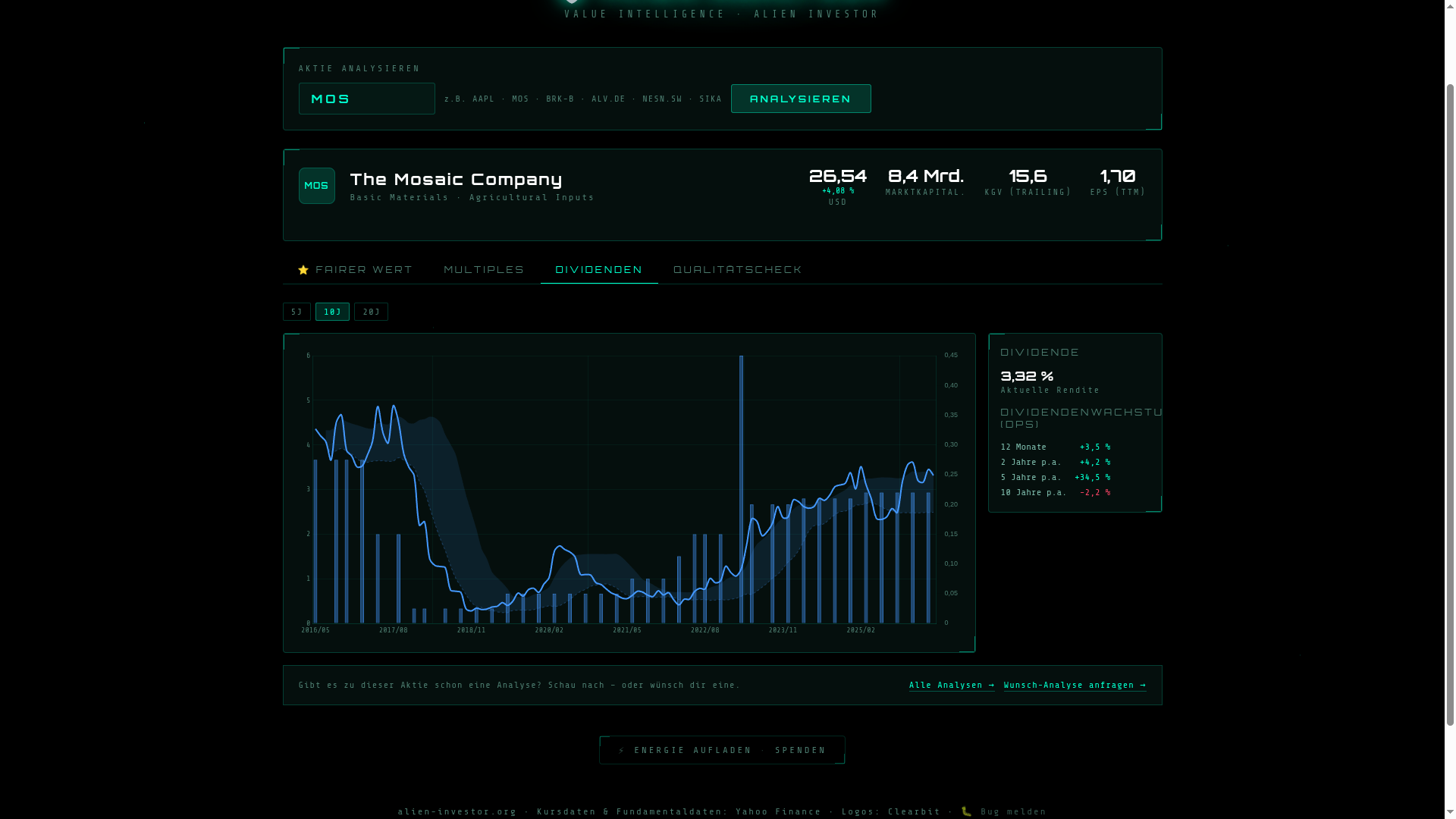
Task: Click the MOS ticker logo badge
Action: click(316, 186)
